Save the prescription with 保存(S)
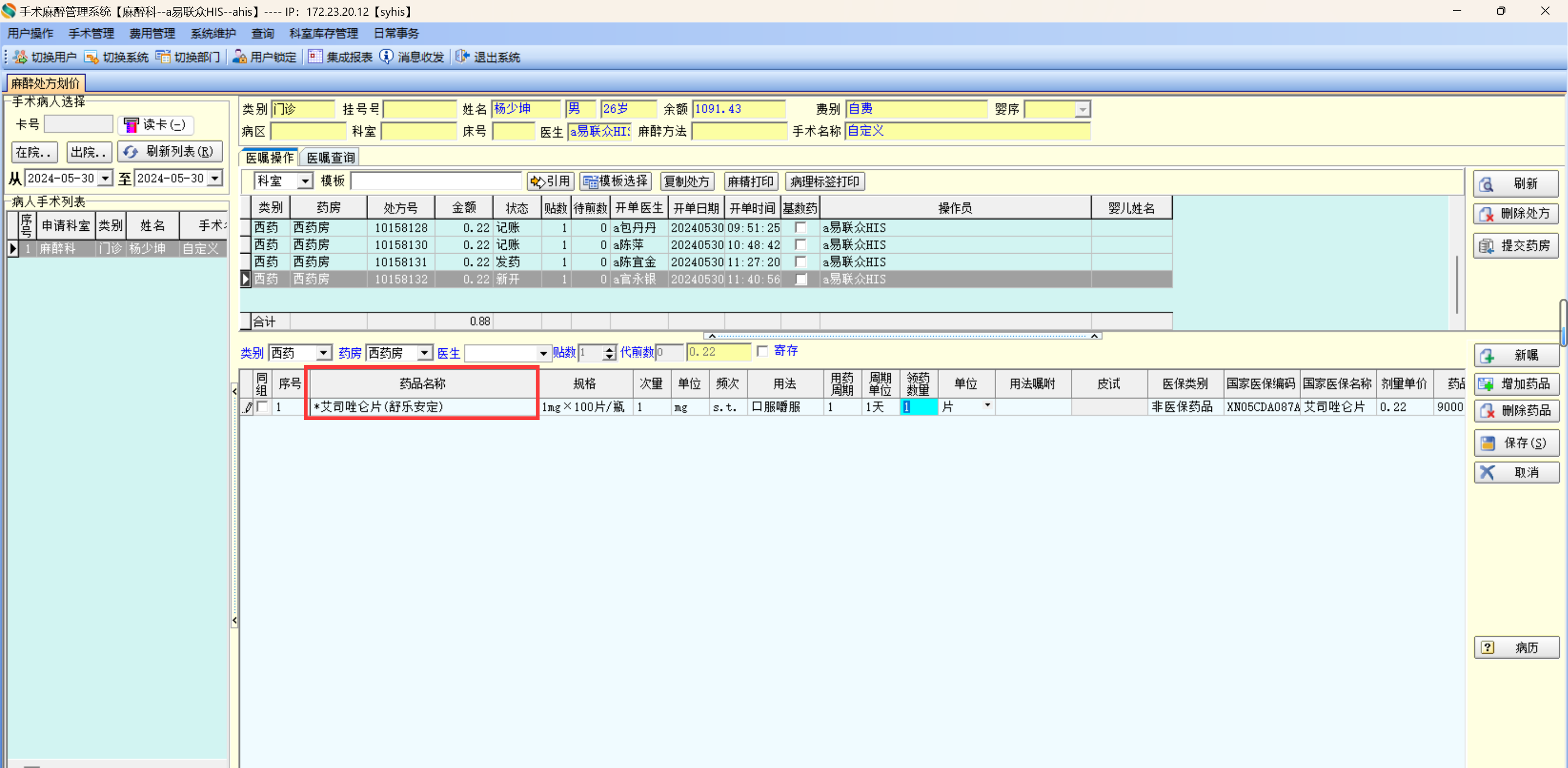The width and height of the screenshot is (1568, 768). point(1516,443)
